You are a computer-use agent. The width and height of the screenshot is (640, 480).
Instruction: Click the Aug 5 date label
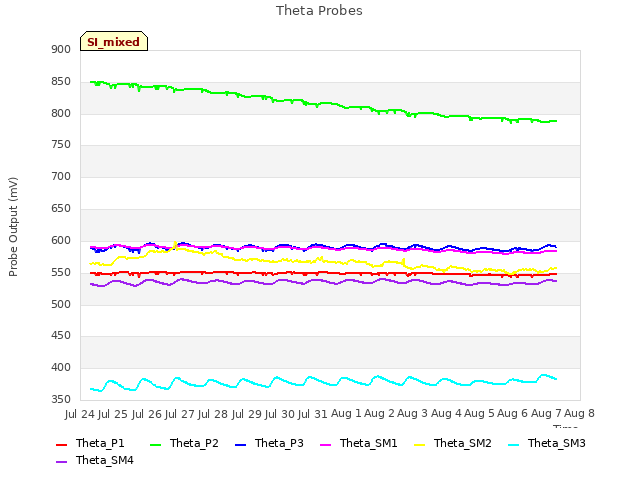click(479, 413)
